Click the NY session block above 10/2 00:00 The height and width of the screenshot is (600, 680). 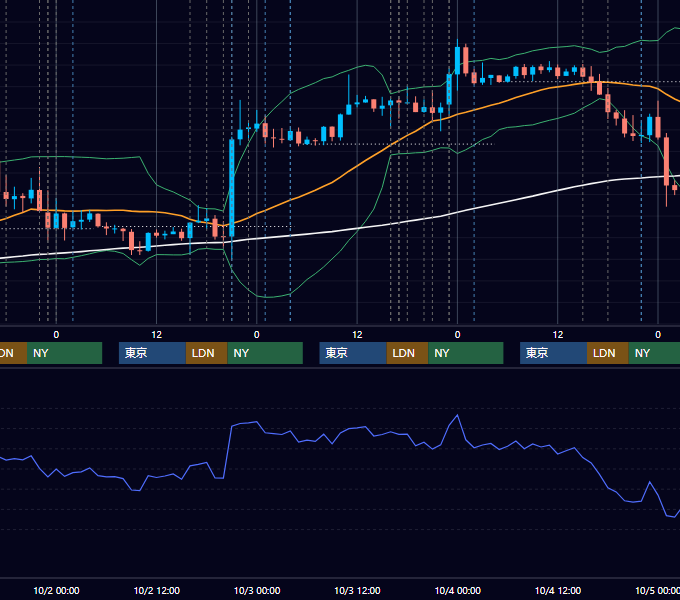click(64, 353)
